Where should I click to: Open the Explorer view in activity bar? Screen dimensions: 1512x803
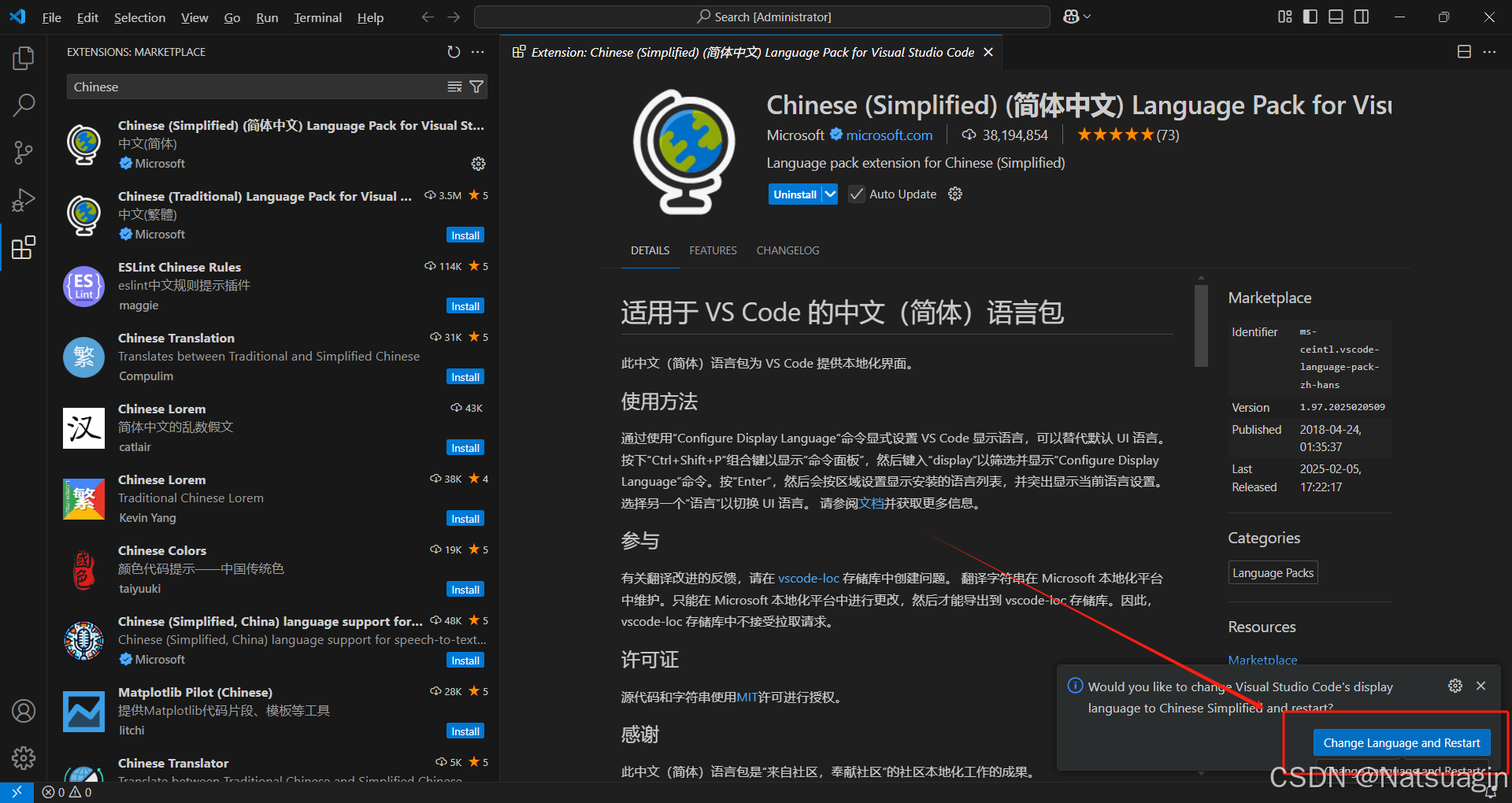pyautogui.click(x=24, y=58)
